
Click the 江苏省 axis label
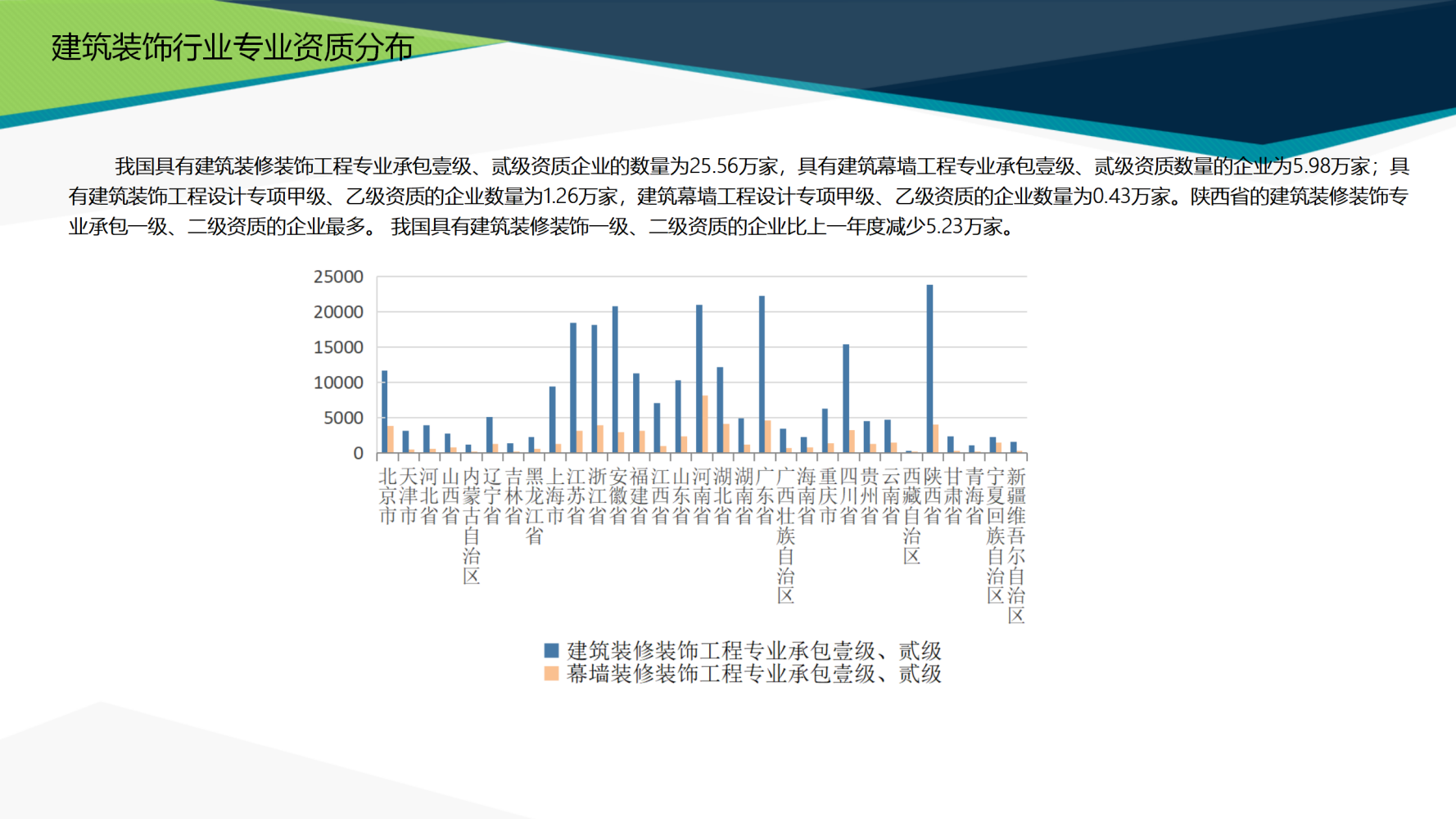point(576,495)
